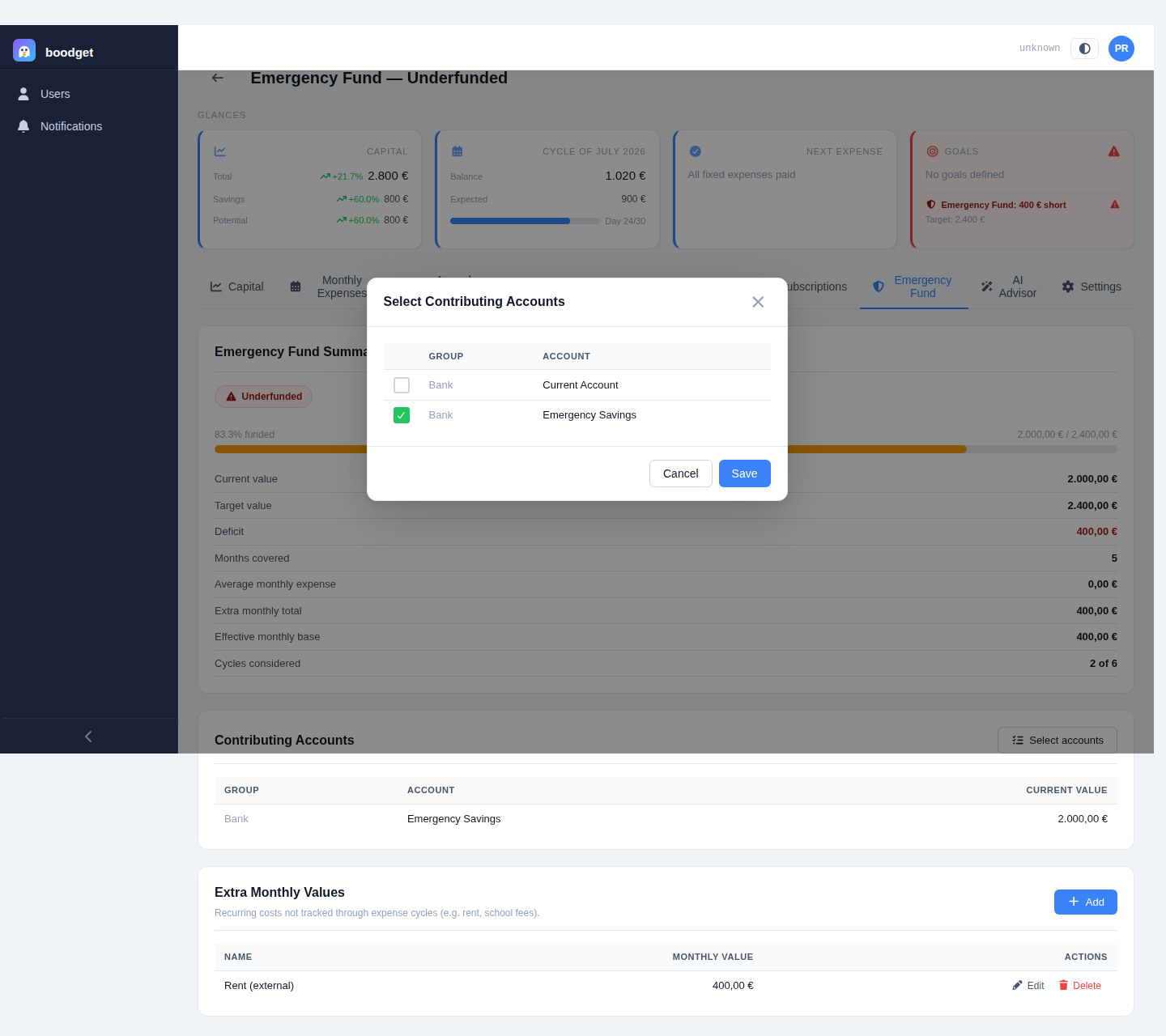Image resolution: width=1166 pixels, height=1036 pixels.
Task: Click the Select accounts button
Action: point(1057,740)
